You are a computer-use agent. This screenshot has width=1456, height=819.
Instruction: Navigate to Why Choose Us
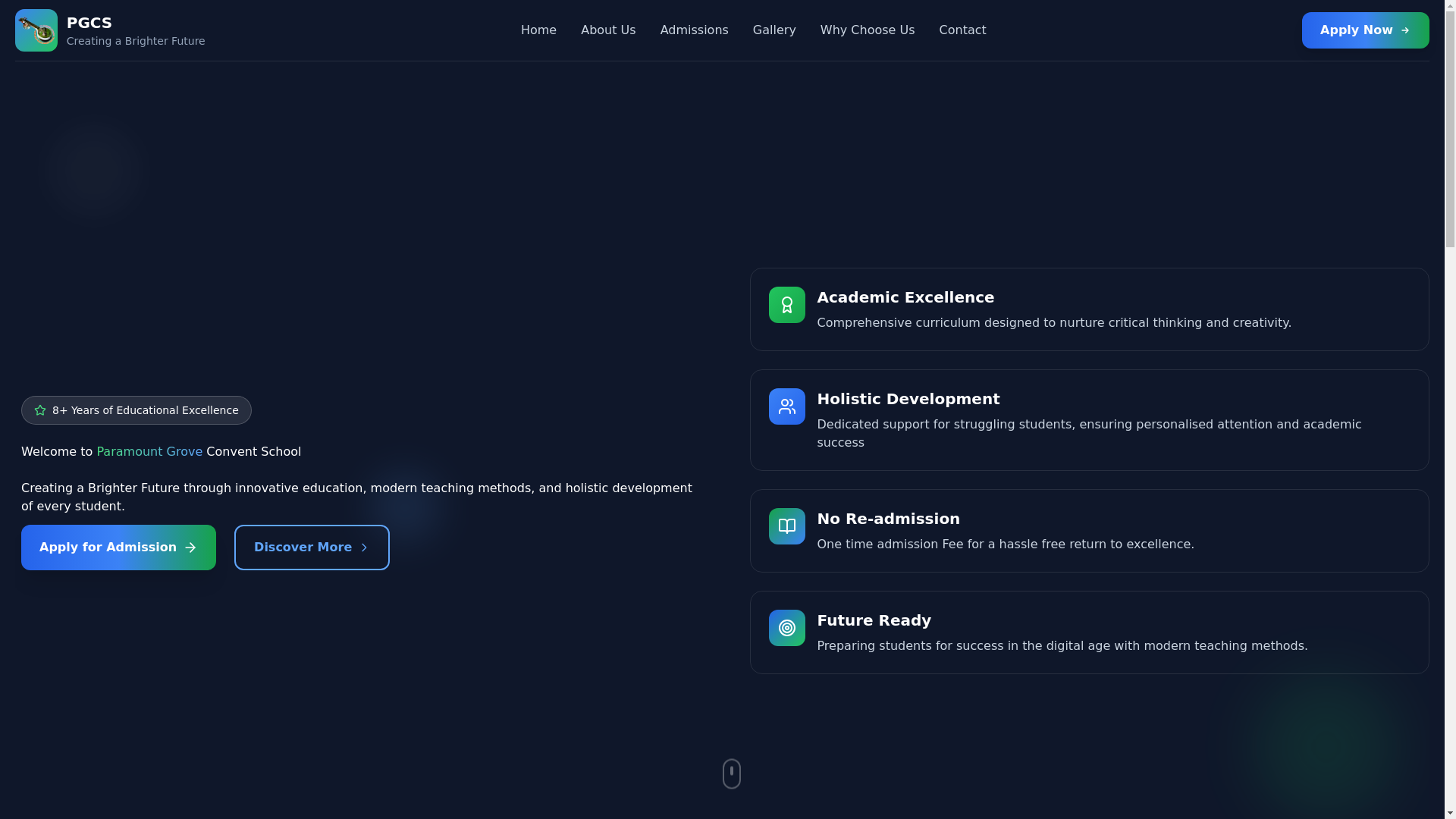point(867,30)
